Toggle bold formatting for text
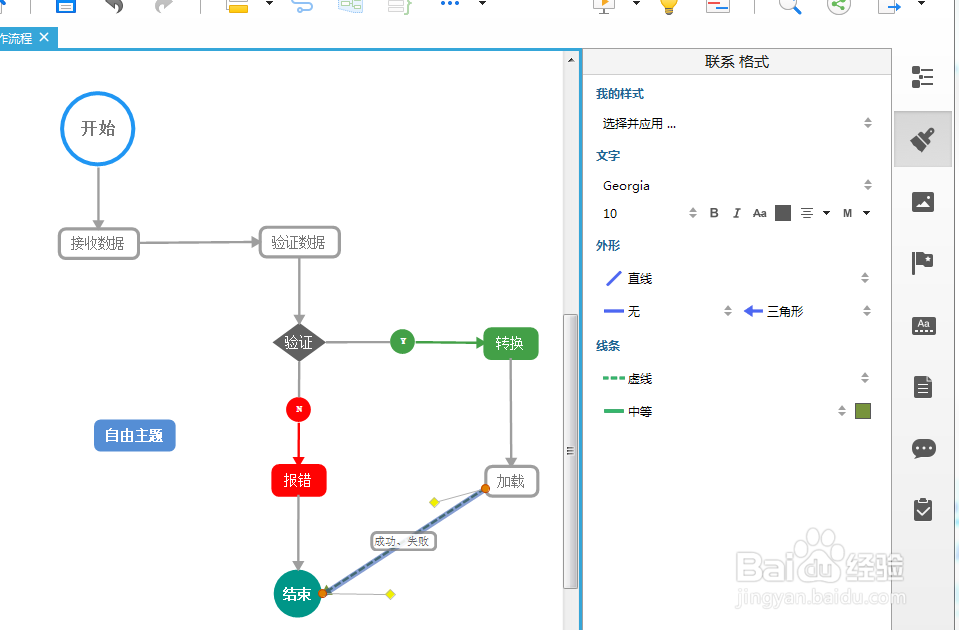The height and width of the screenshot is (630, 959). coord(713,213)
